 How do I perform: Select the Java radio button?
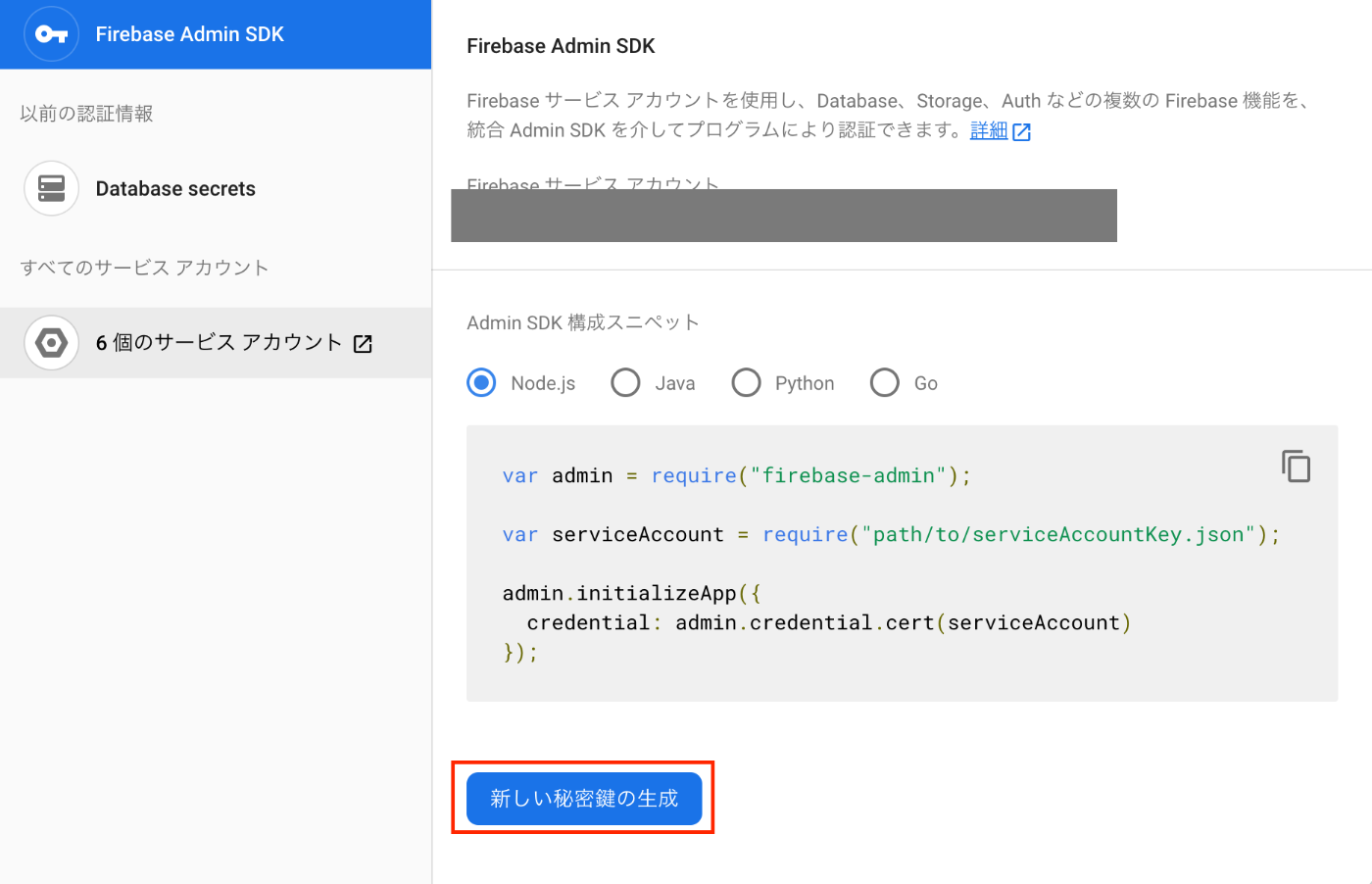625,382
